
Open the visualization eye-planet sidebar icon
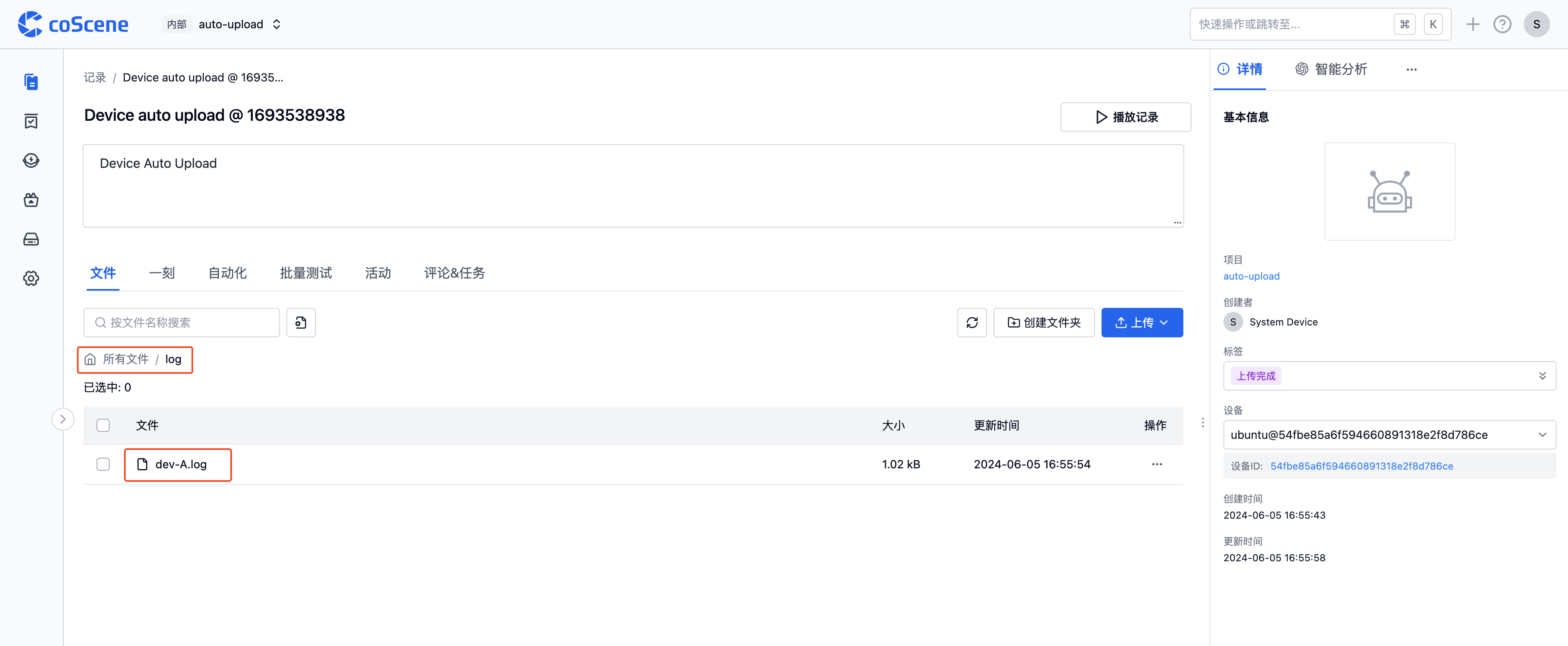pos(31,160)
